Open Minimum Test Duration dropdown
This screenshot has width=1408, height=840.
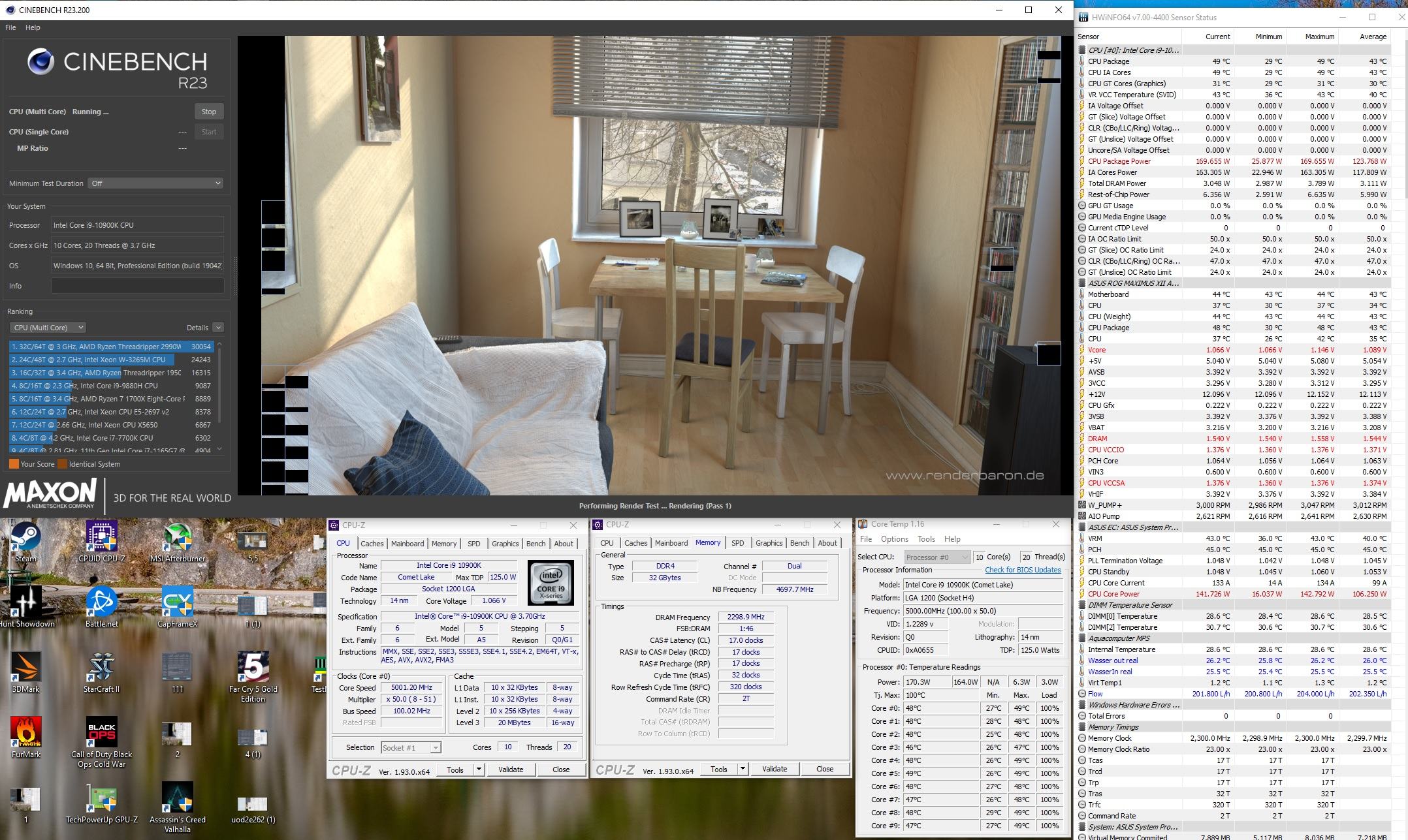click(x=155, y=183)
